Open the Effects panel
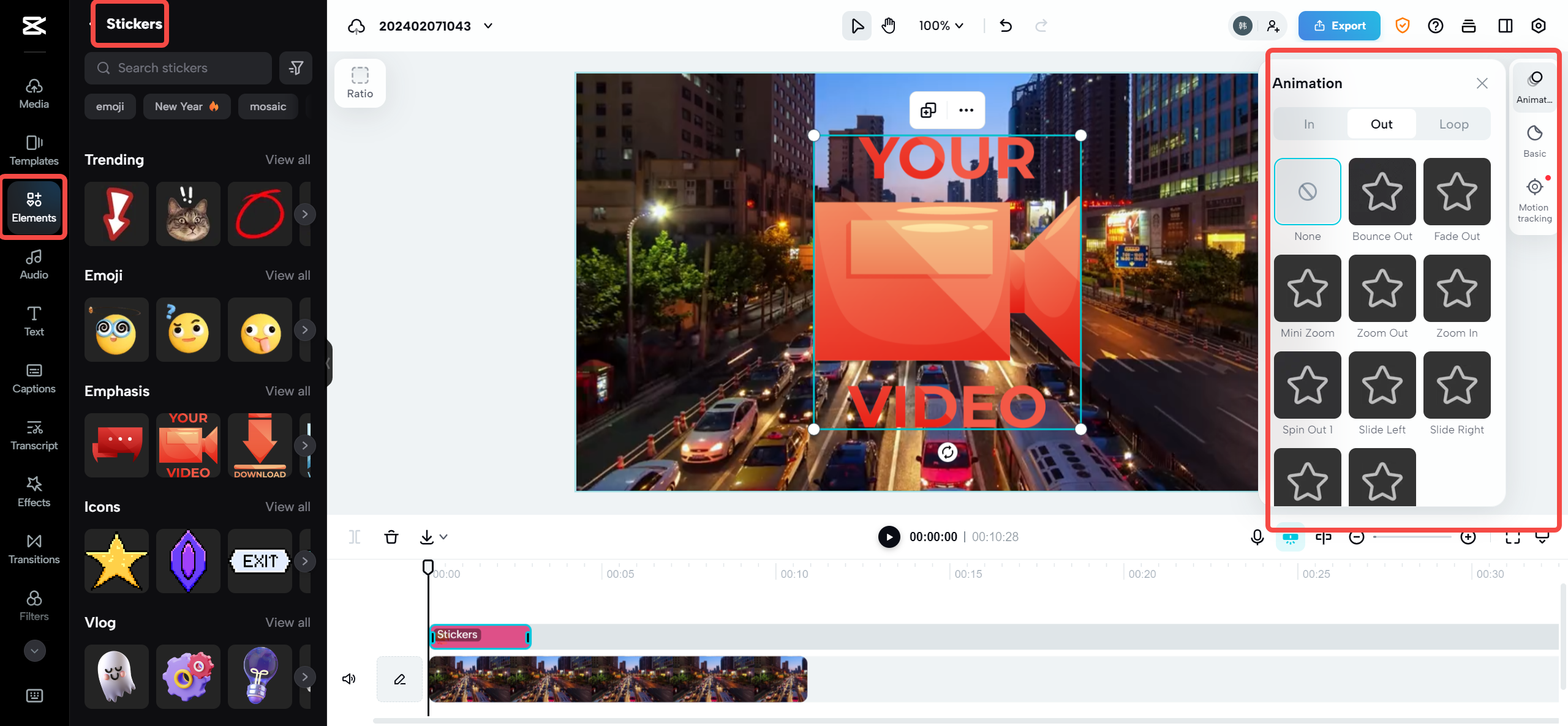1568x726 pixels. tap(34, 492)
